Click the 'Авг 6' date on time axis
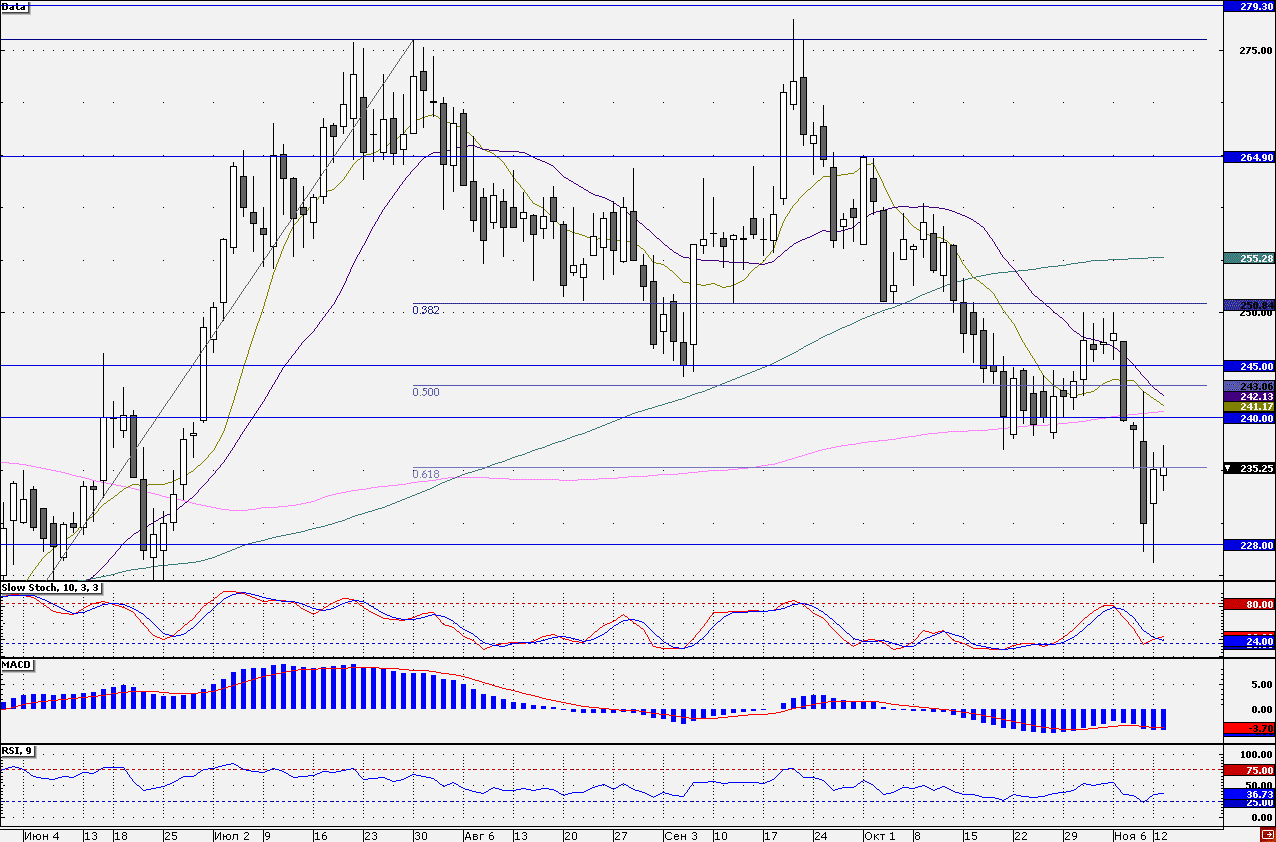The image size is (1276, 842). (479, 835)
